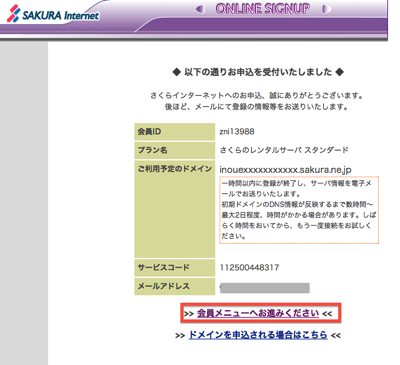Select the member ID zni13988
400x365 pixels.
[x=237, y=132]
